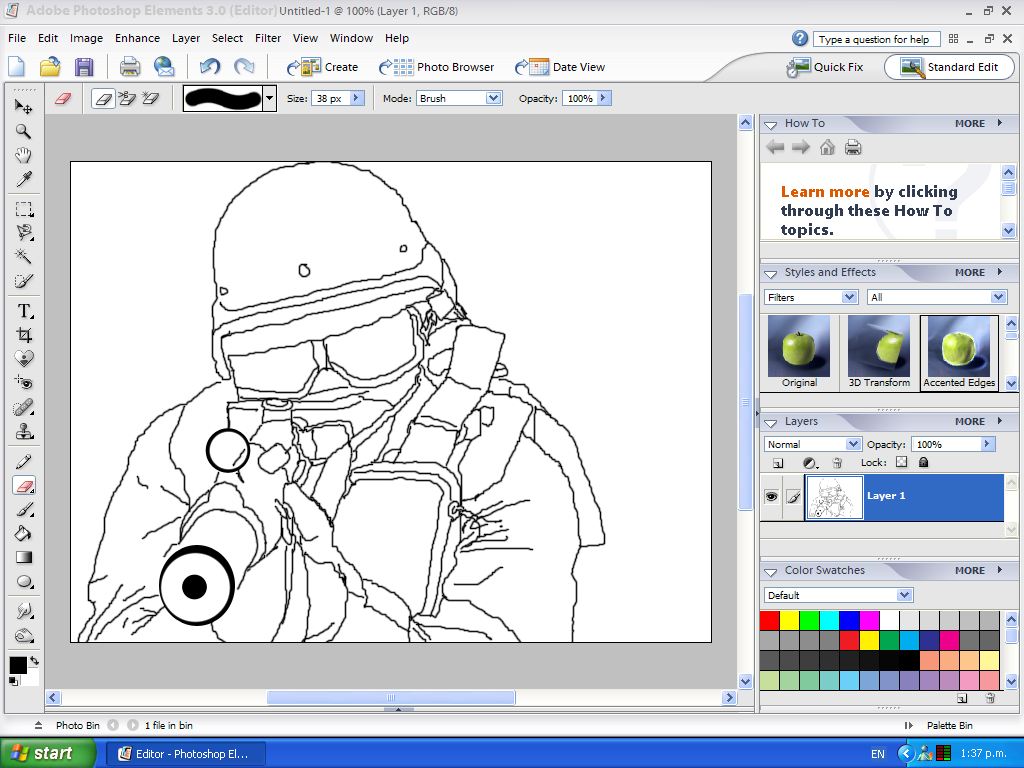This screenshot has width=1024, height=768.
Task: Swap foreground and background colors
Action: 34,661
